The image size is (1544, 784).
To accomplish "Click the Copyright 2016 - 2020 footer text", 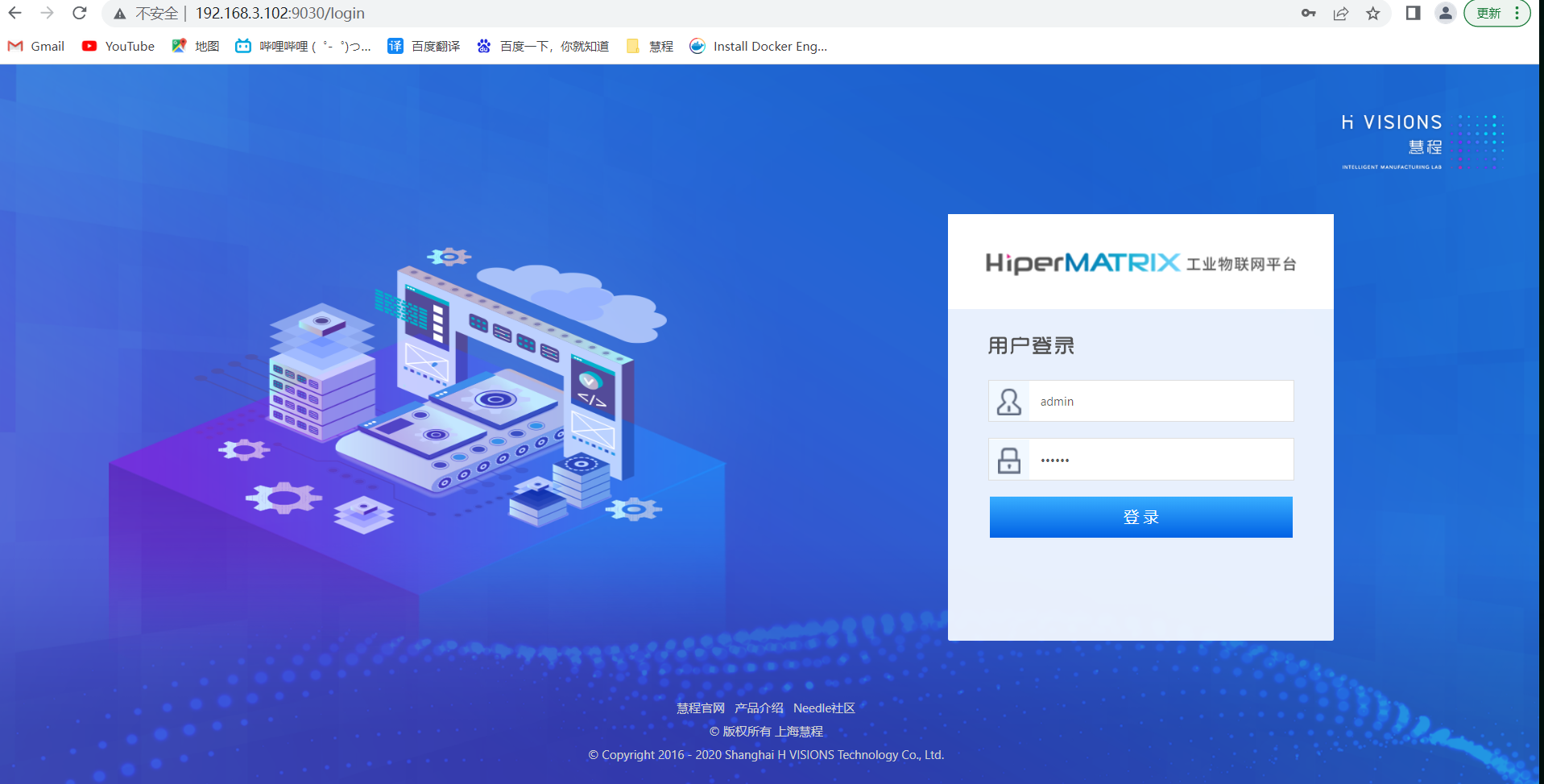I will [x=766, y=755].
